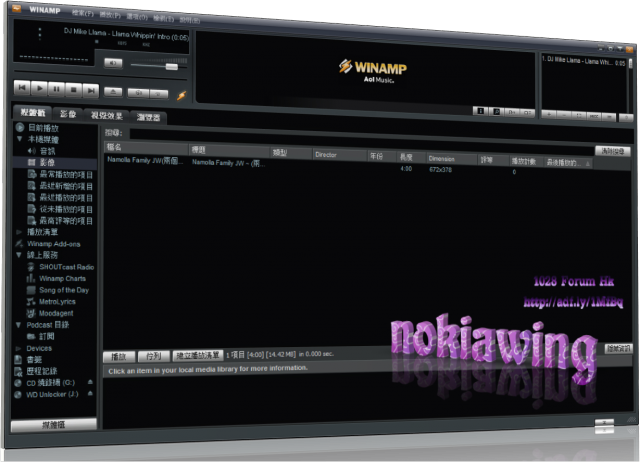Select the 目前播放 tree item
Image resolution: width=640 pixels, height=462 pixels.
click(43, 128)
